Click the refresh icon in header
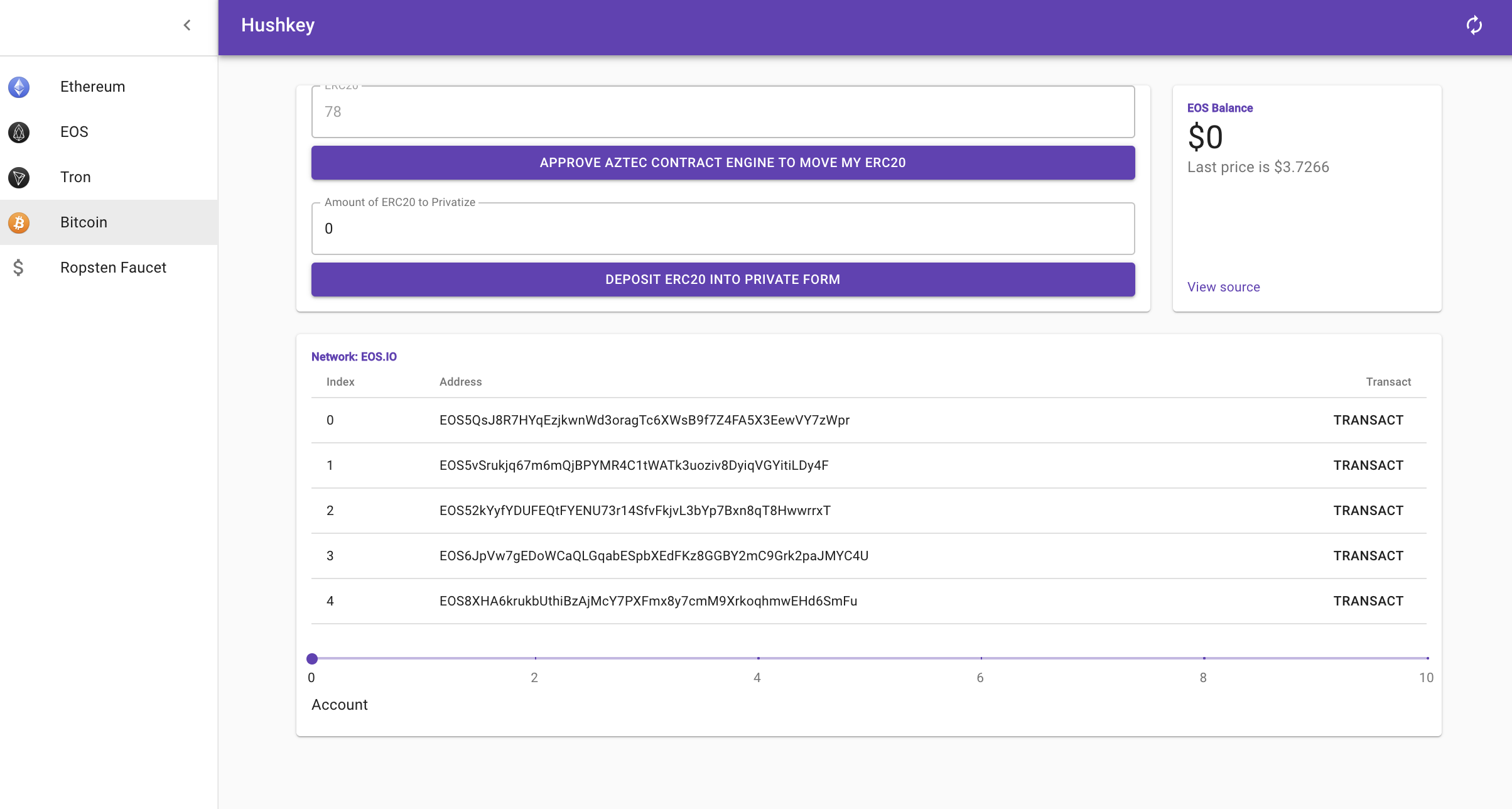 coord(1474,25)
